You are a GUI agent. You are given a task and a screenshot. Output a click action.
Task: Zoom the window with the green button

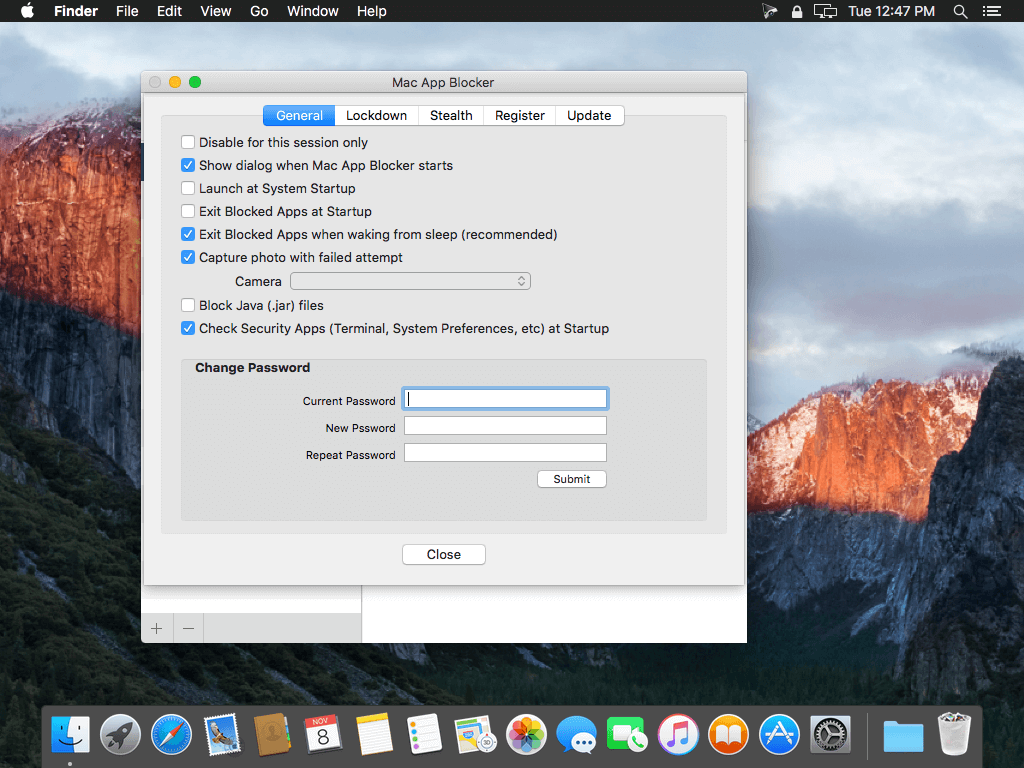click(x=195, y=82)
